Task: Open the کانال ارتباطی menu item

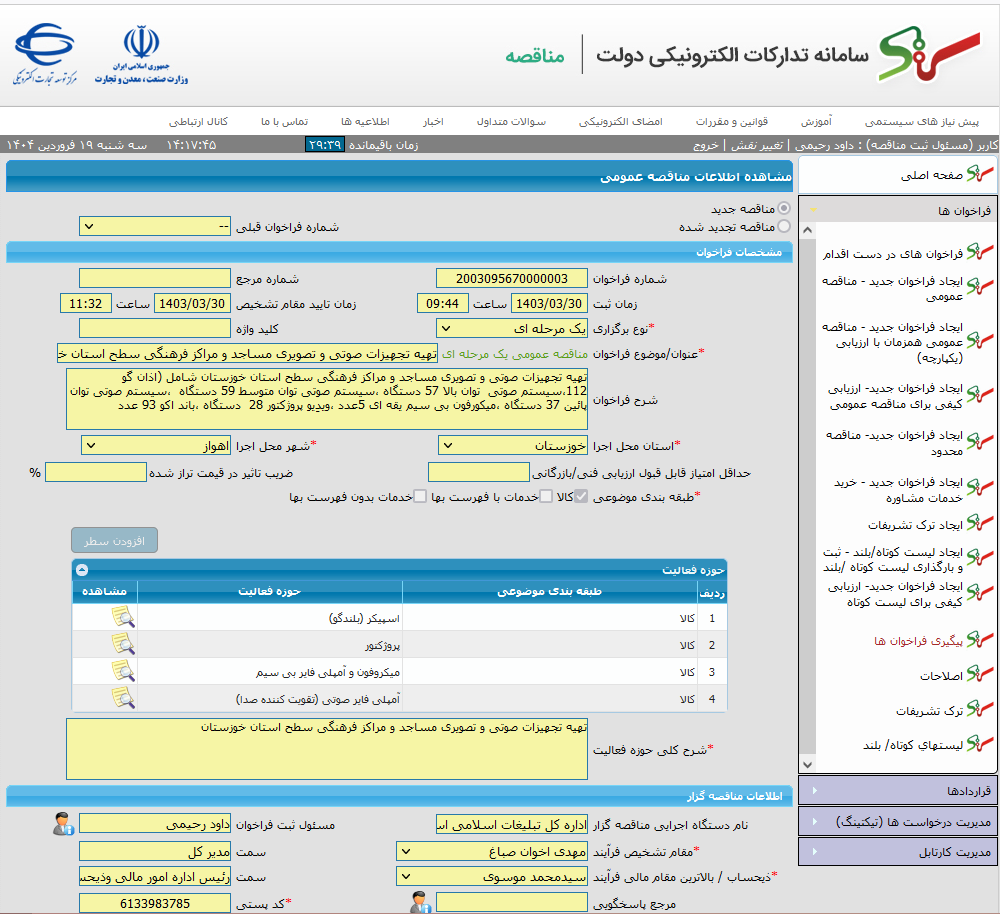Action: [x=198, y=121]
